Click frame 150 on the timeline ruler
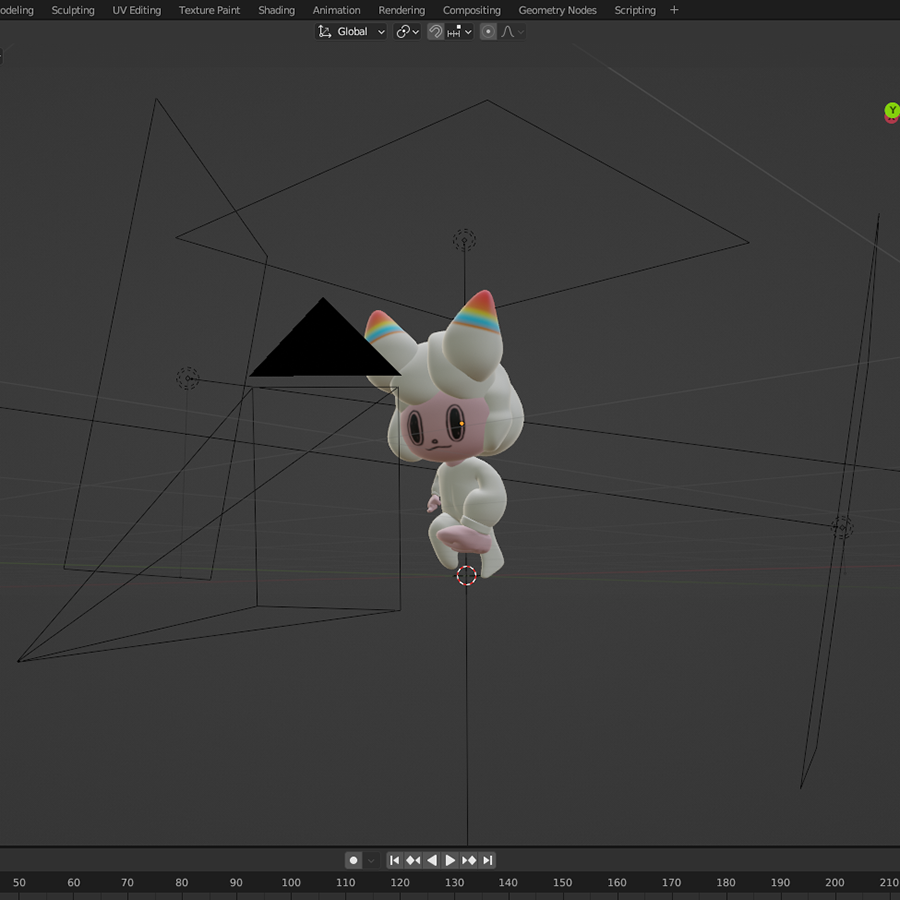 pyautogui.click(x=562, y=882)
